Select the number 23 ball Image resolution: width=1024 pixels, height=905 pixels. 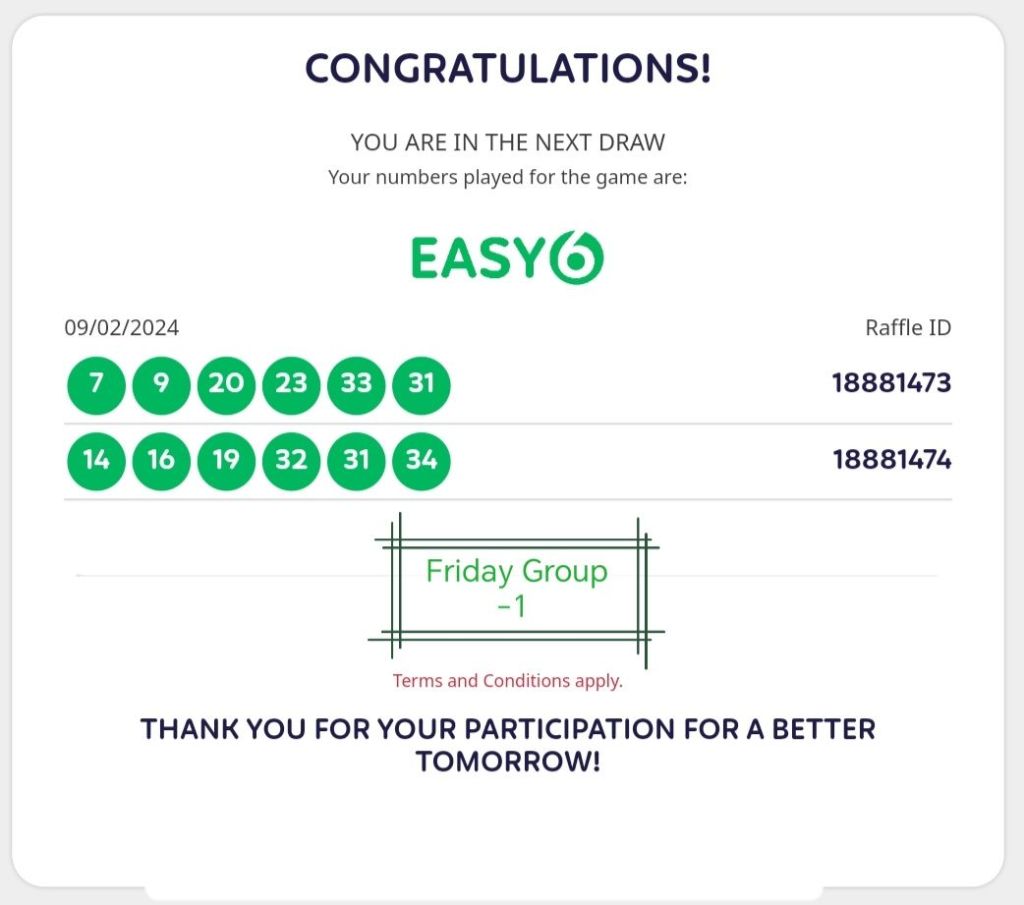coord(291,384)
